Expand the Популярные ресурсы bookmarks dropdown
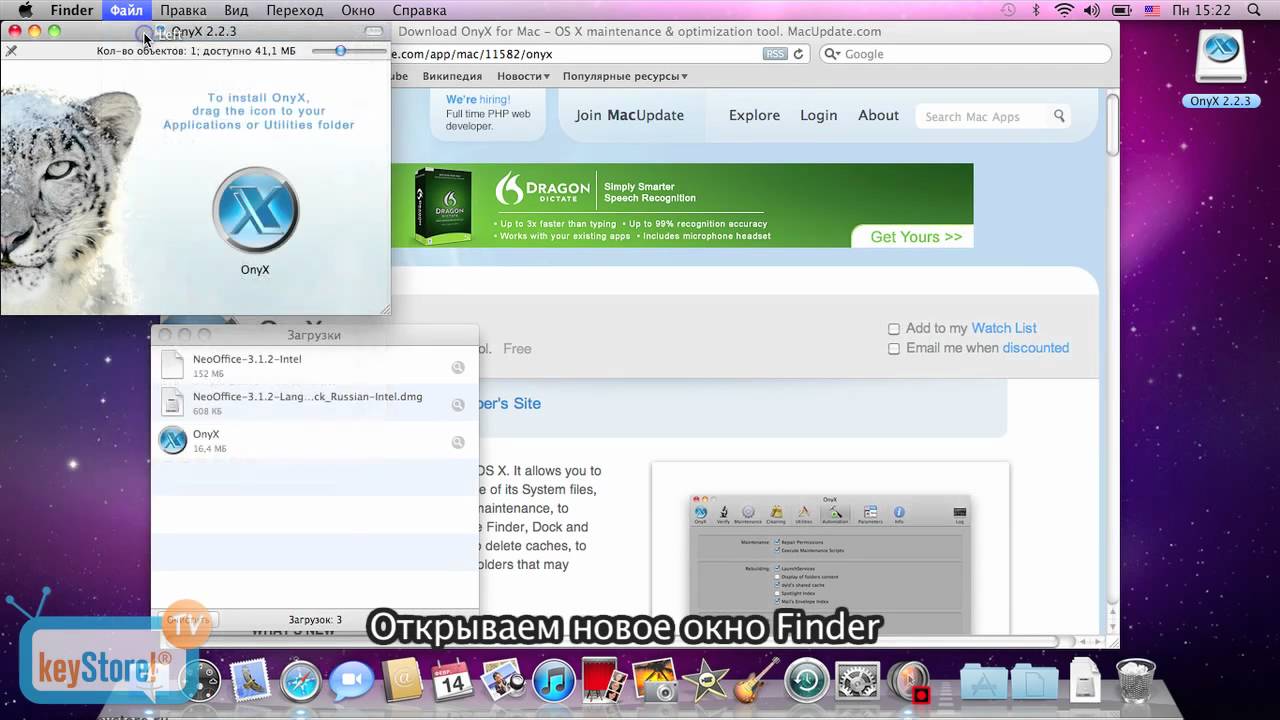Viewport: 1280px width, 720px height. pos(625,76)
